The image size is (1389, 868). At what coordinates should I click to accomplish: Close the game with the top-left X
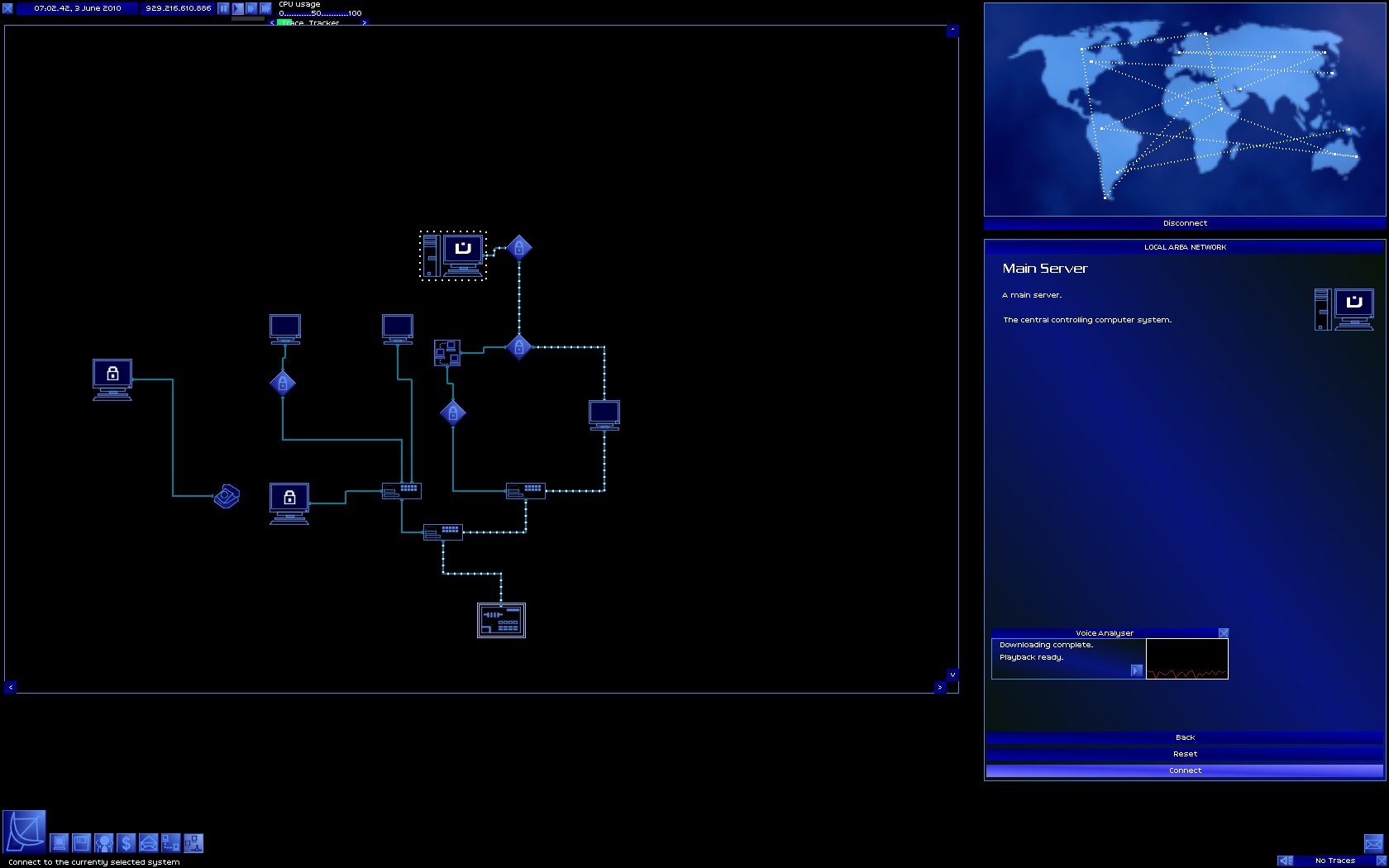click(x=7, y=8)
